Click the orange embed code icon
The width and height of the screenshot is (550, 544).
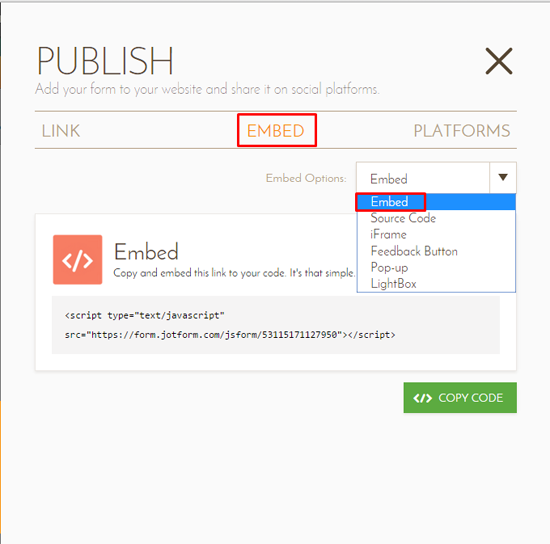pyautogui.click(x=78, y=260)
